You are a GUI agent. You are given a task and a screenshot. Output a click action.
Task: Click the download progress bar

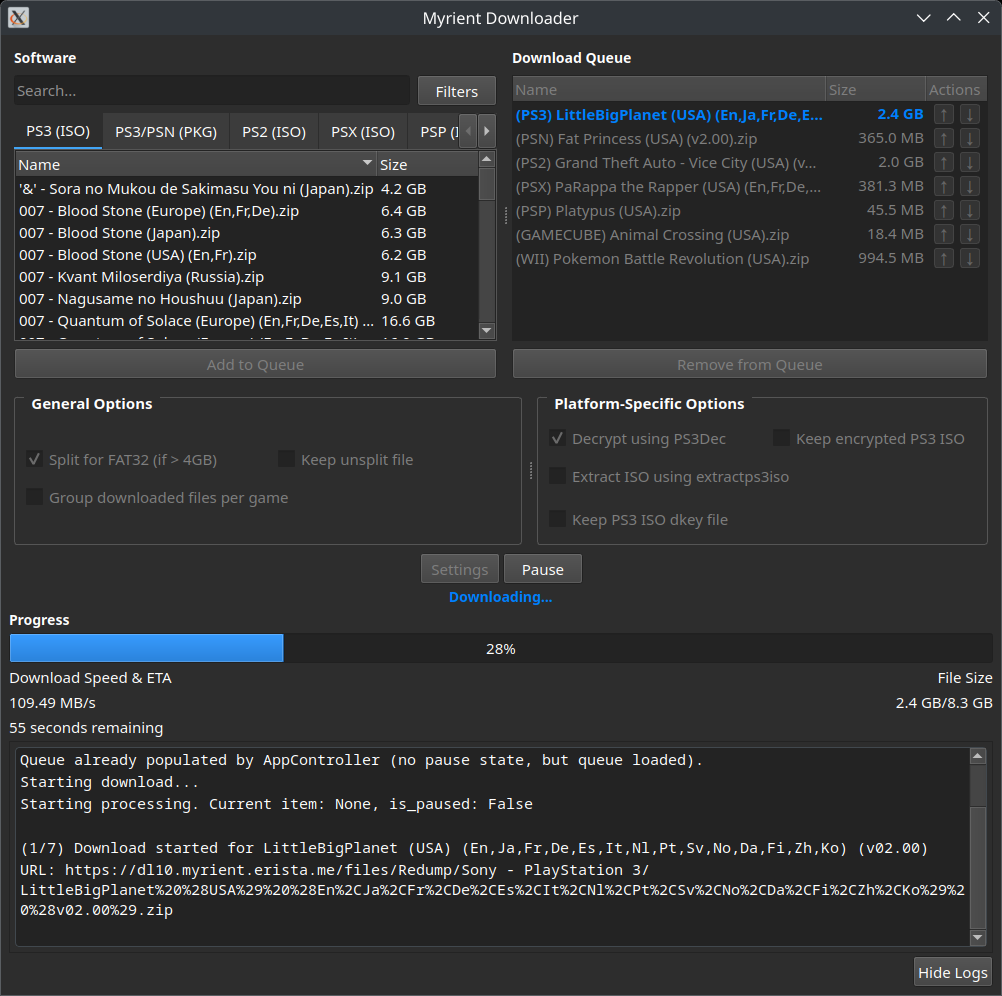[x=500, y=648]
